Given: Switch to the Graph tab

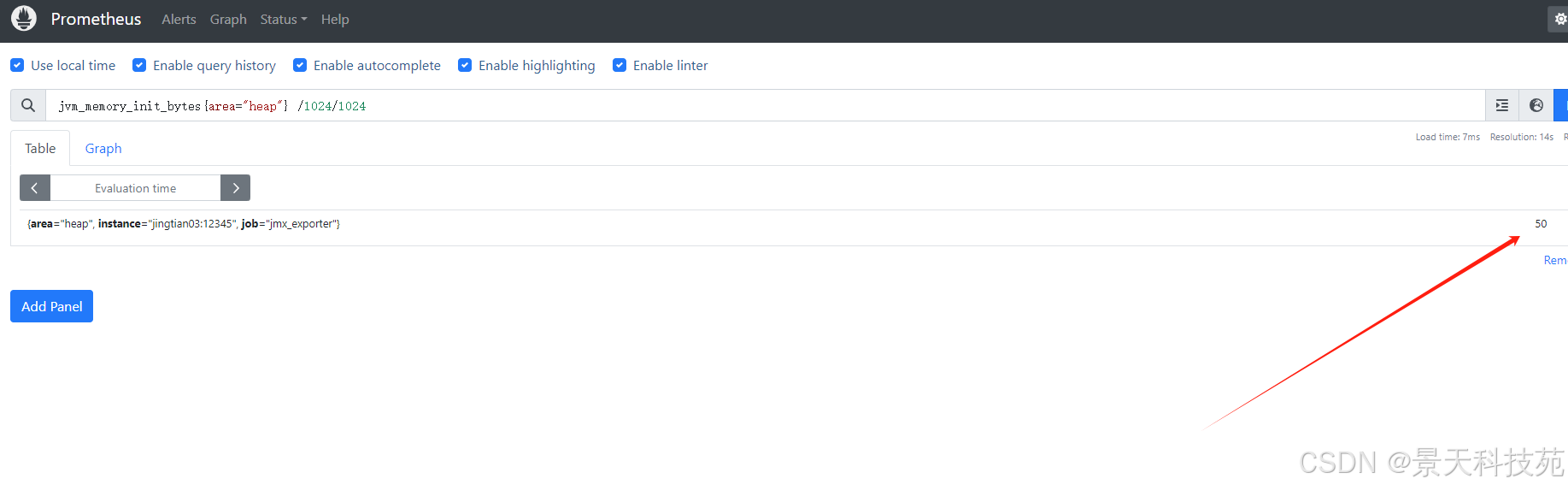Looking at the screenshot, I should [x=103, y=149].
